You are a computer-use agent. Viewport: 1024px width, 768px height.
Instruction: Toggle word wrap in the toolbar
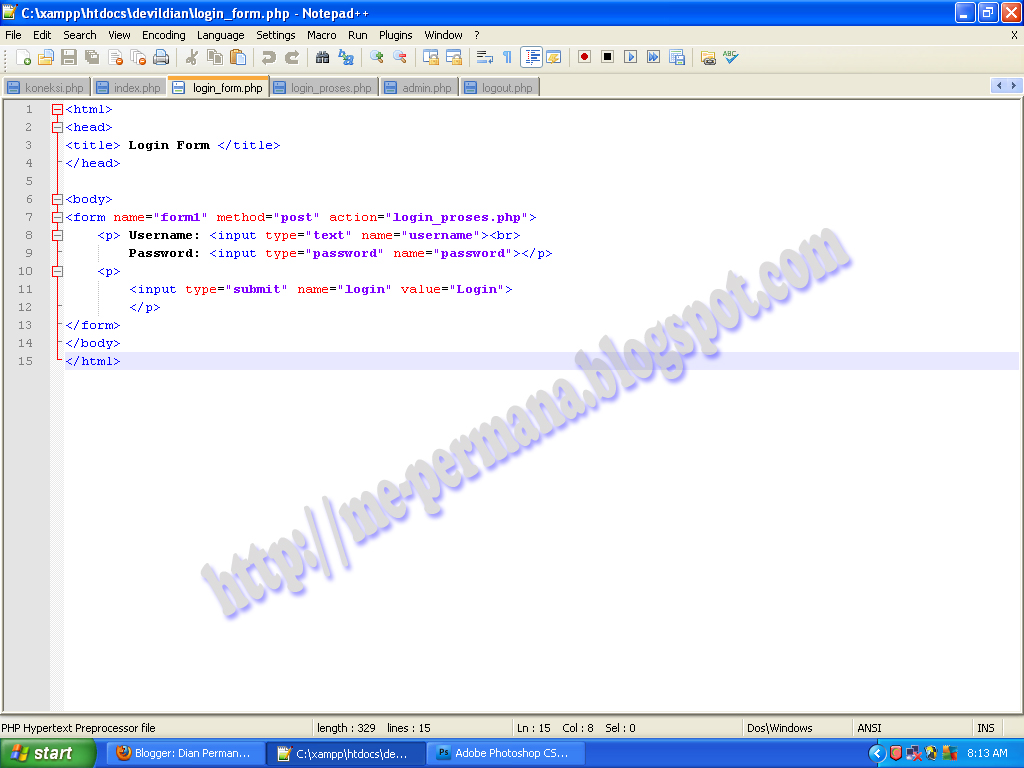pyautogui.click(x=484, y=57)
